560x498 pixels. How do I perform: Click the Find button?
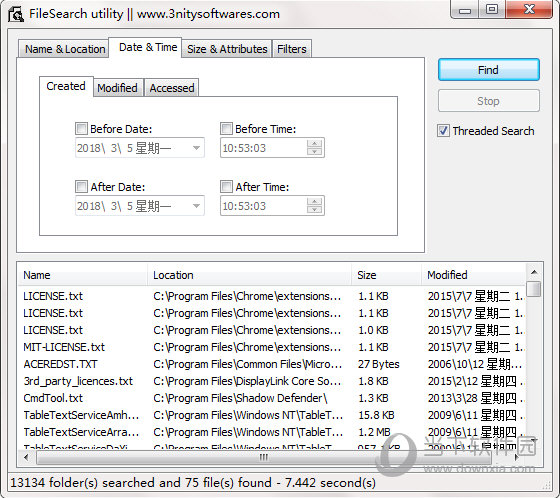[x=489, y=70]
